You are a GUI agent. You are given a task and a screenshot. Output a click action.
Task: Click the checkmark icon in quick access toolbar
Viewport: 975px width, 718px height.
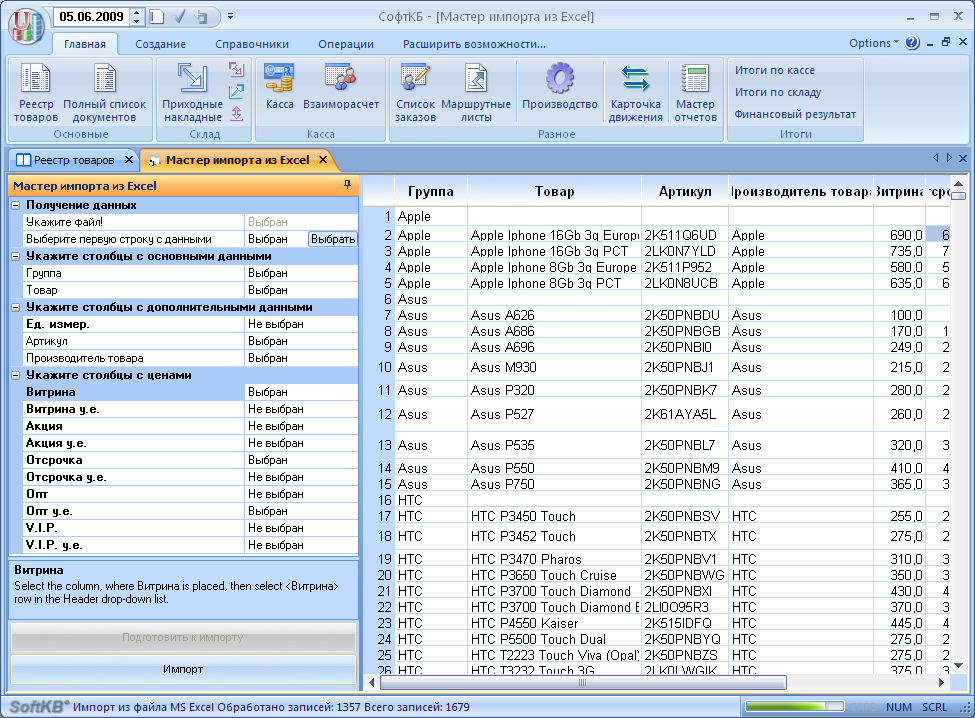coord(180,17)
